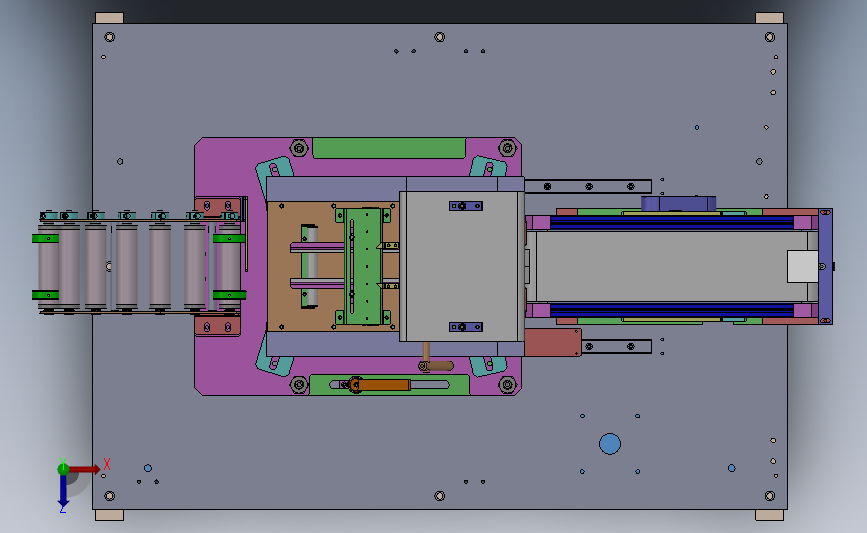Click the blue Z-axis arrow of the triad
The height and width of the screenshot is (533, 867).
tap(63, 491)
